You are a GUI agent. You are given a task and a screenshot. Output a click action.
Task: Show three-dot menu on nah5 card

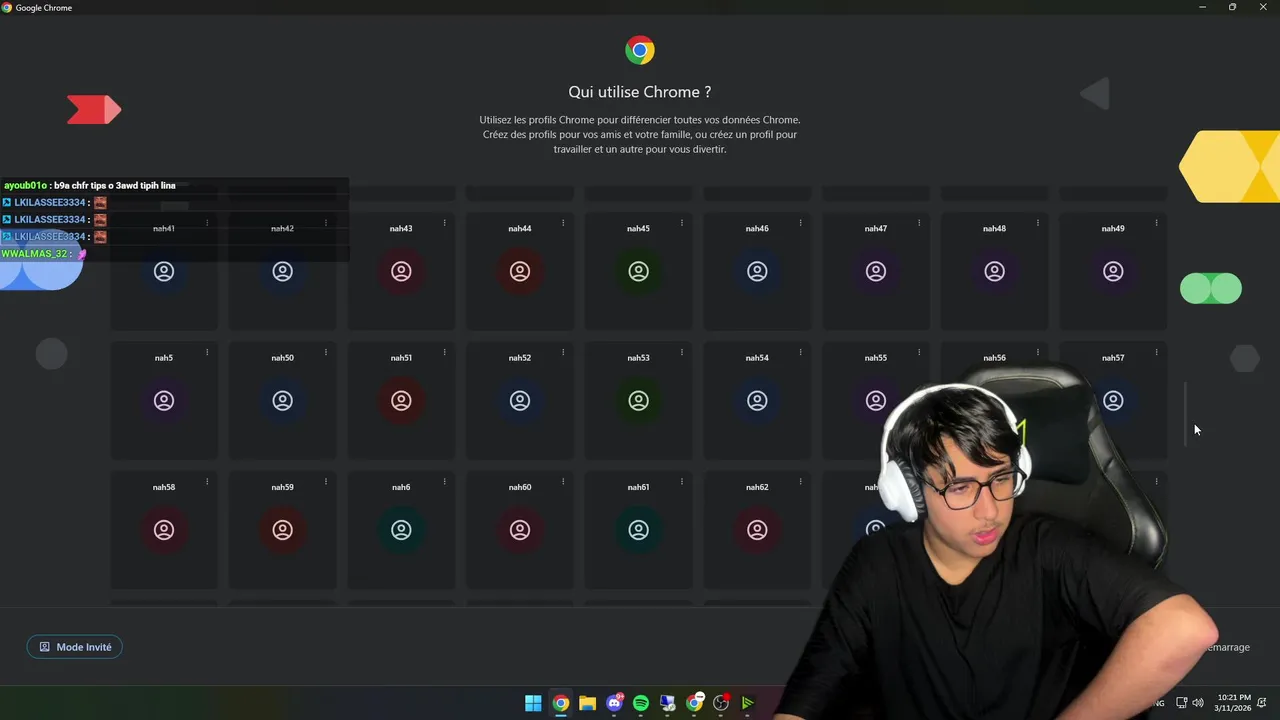[207, 352]
